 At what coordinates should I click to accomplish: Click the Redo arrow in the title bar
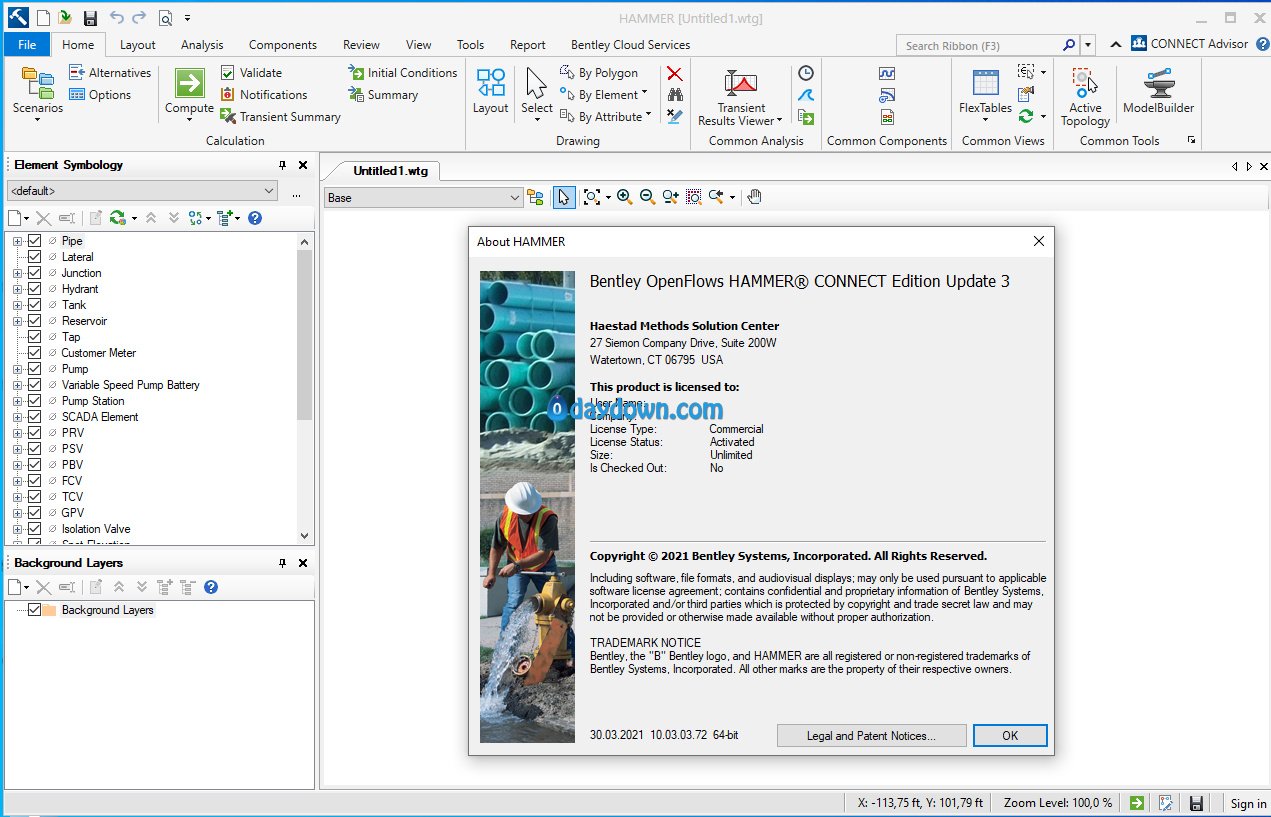click(x=138, y=18)
